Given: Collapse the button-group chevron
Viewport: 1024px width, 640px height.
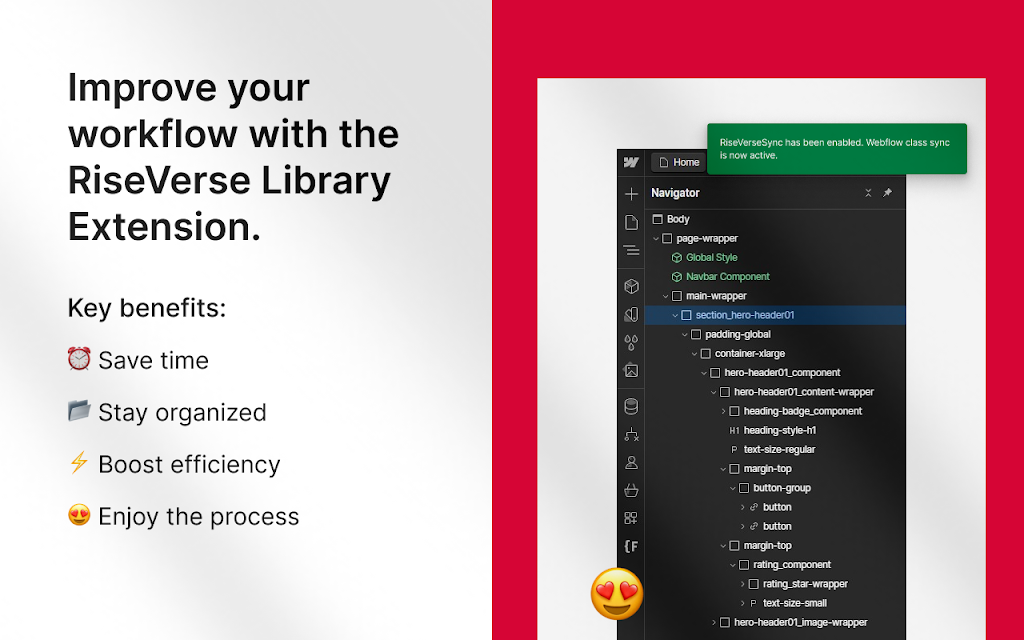Looking at the screenshot, I should coord(733,488).
